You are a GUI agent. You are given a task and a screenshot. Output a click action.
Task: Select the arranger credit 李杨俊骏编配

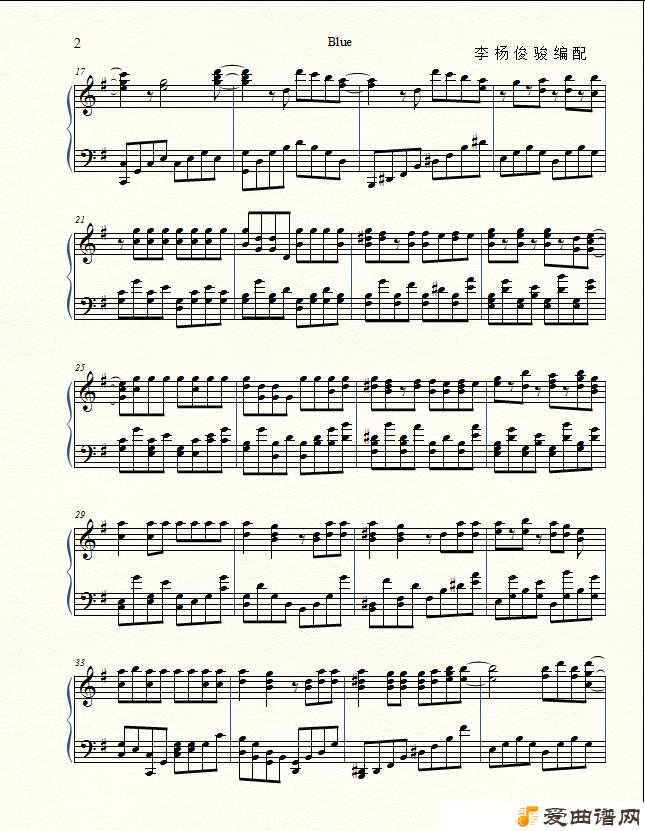pyautogui.click(x=531, y=54)
